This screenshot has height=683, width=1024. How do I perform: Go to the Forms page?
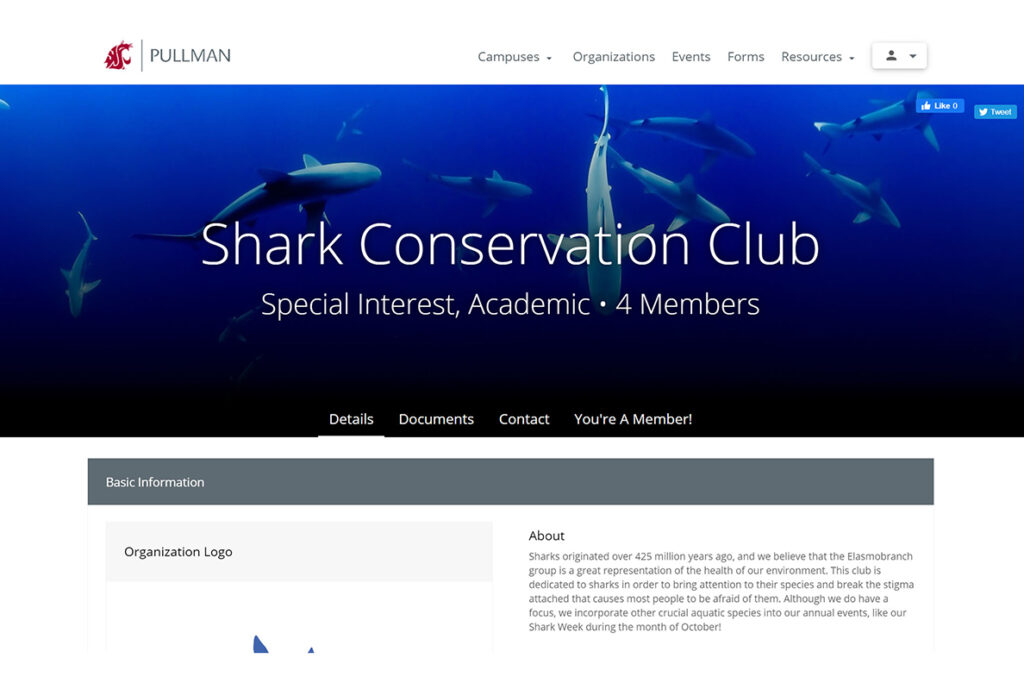click(x=745, y=57)
